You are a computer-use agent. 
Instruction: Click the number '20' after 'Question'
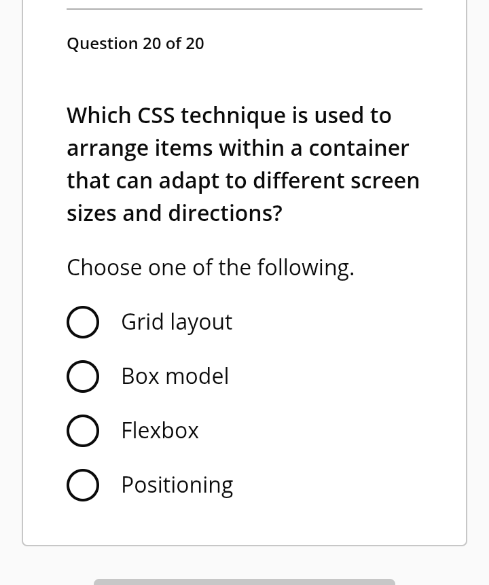[151, 44]
